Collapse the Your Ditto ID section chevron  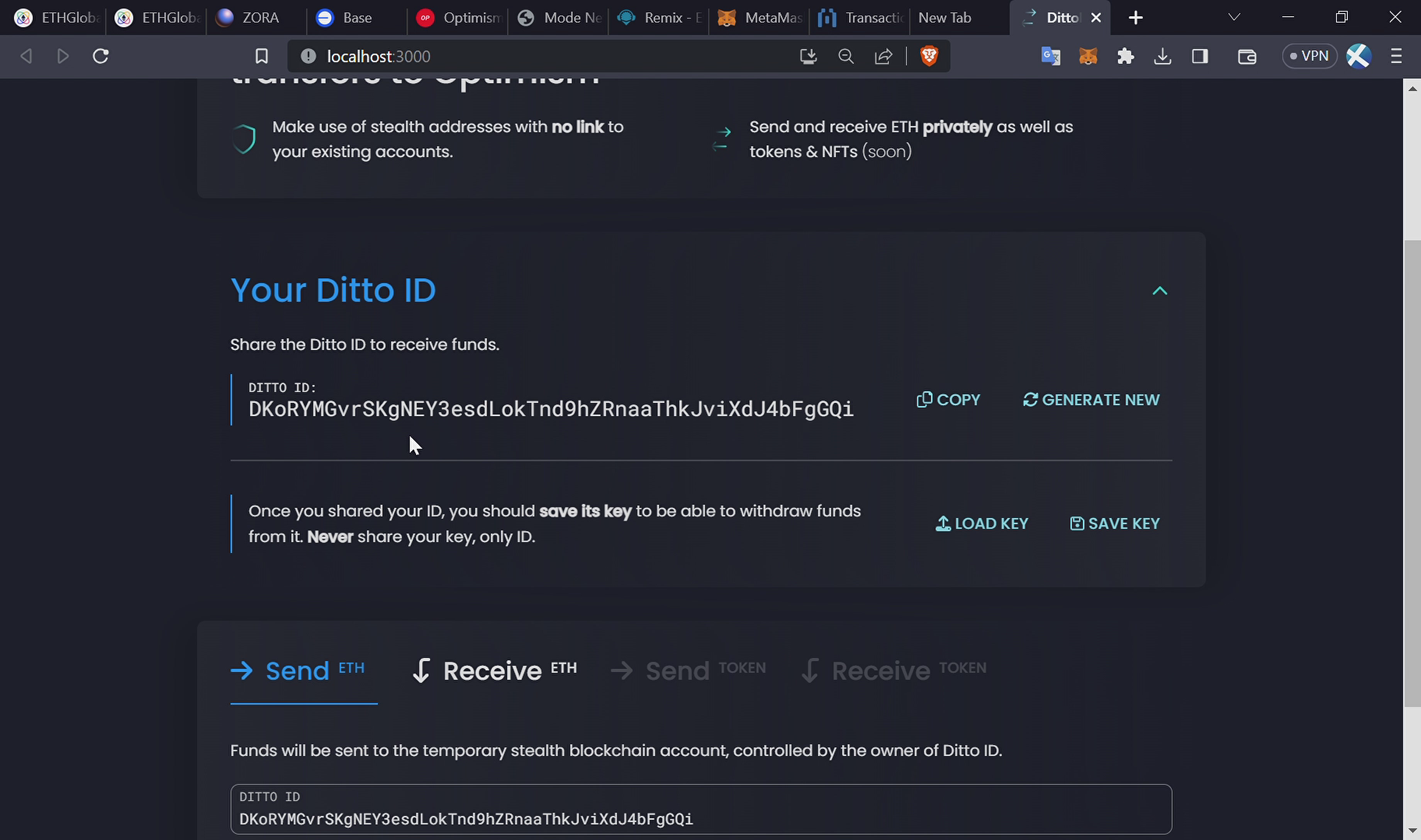[x=1159, y=291]
